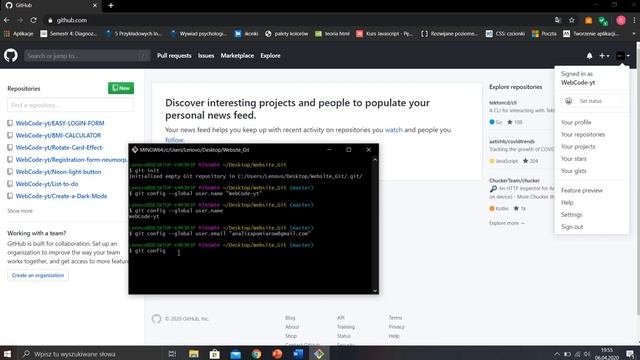The width and height of the screenshot is (640, 360).
Task: Reload the current page
Action: [x=33, y=20]
